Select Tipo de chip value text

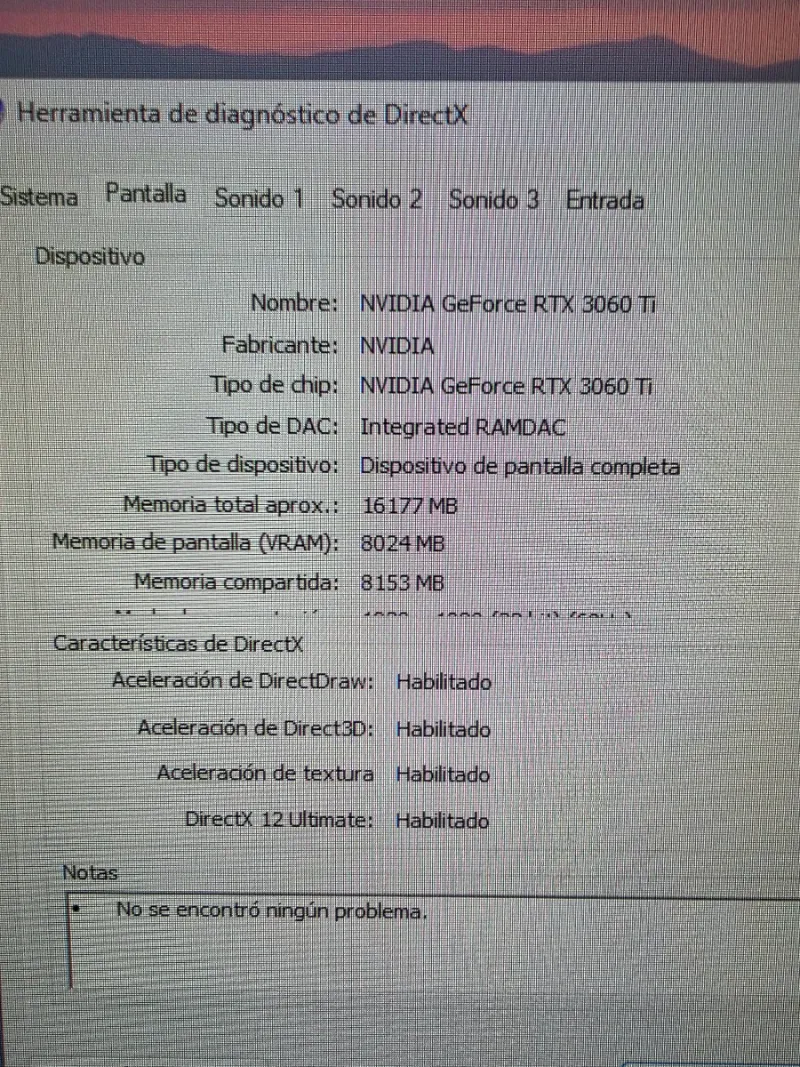click(507, 387)
